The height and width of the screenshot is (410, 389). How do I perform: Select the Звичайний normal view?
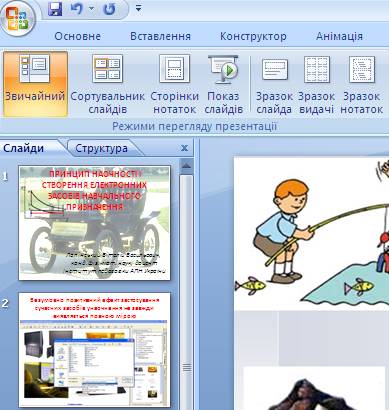35,84
